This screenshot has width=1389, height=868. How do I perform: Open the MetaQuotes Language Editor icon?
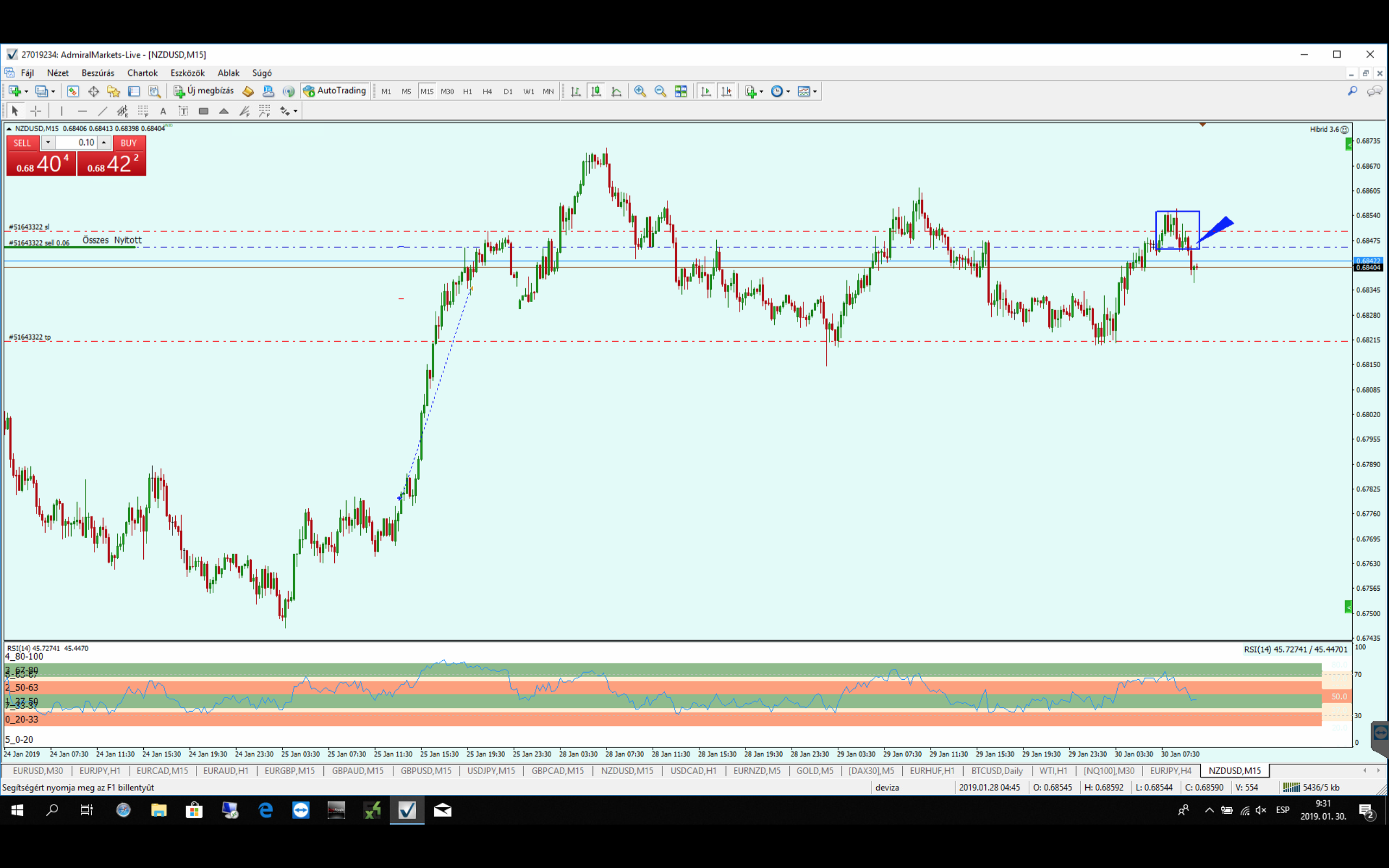coord(248,91)
